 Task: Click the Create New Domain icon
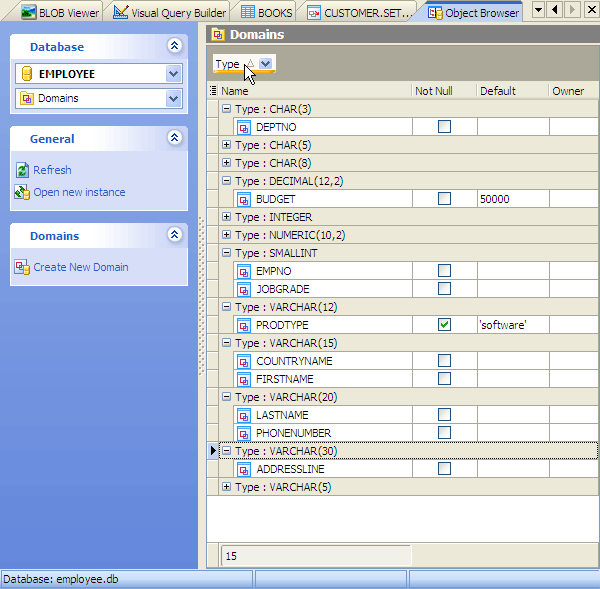tap(22, 267)
